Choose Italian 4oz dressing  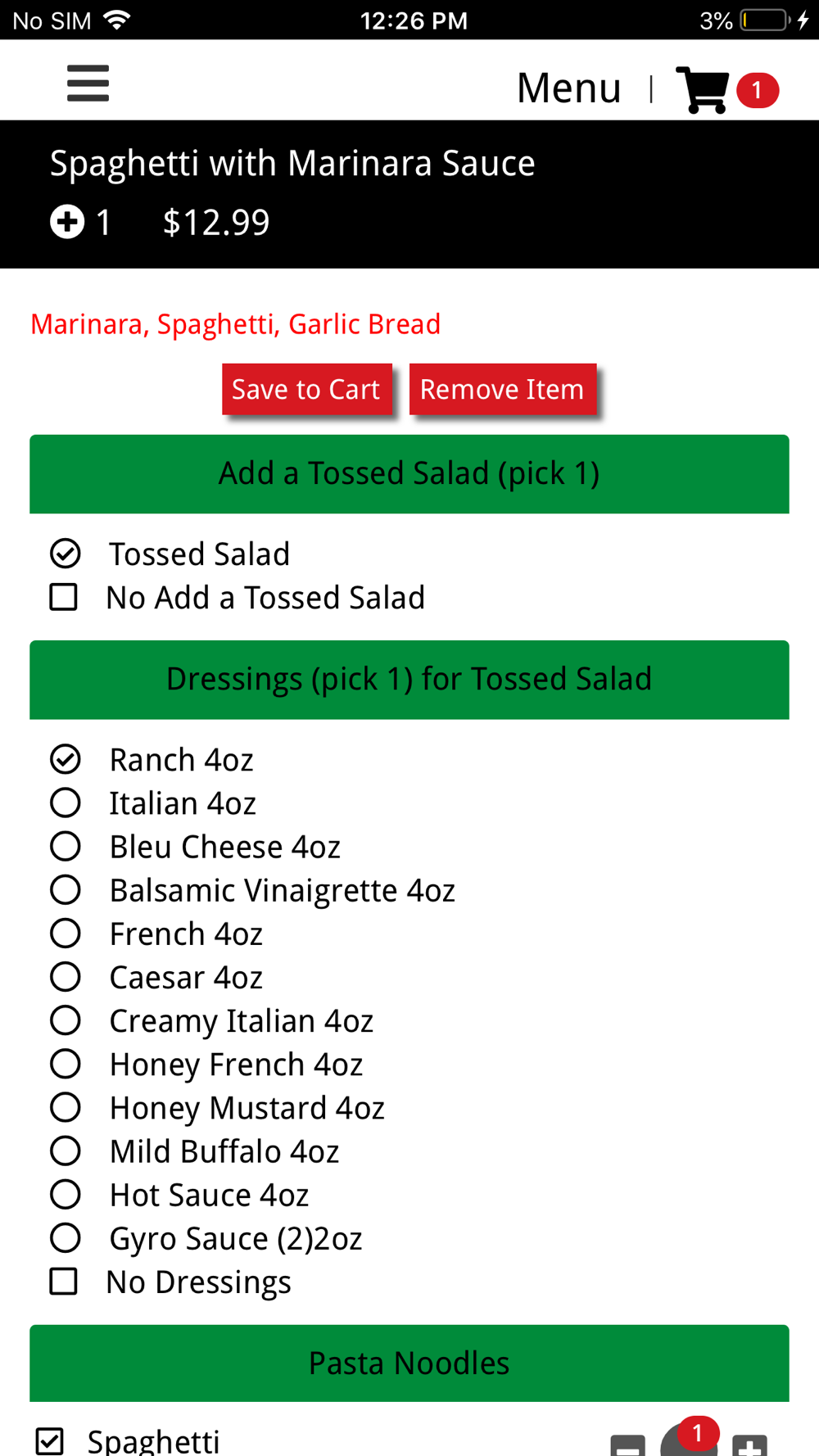click(x=66, y=803)
